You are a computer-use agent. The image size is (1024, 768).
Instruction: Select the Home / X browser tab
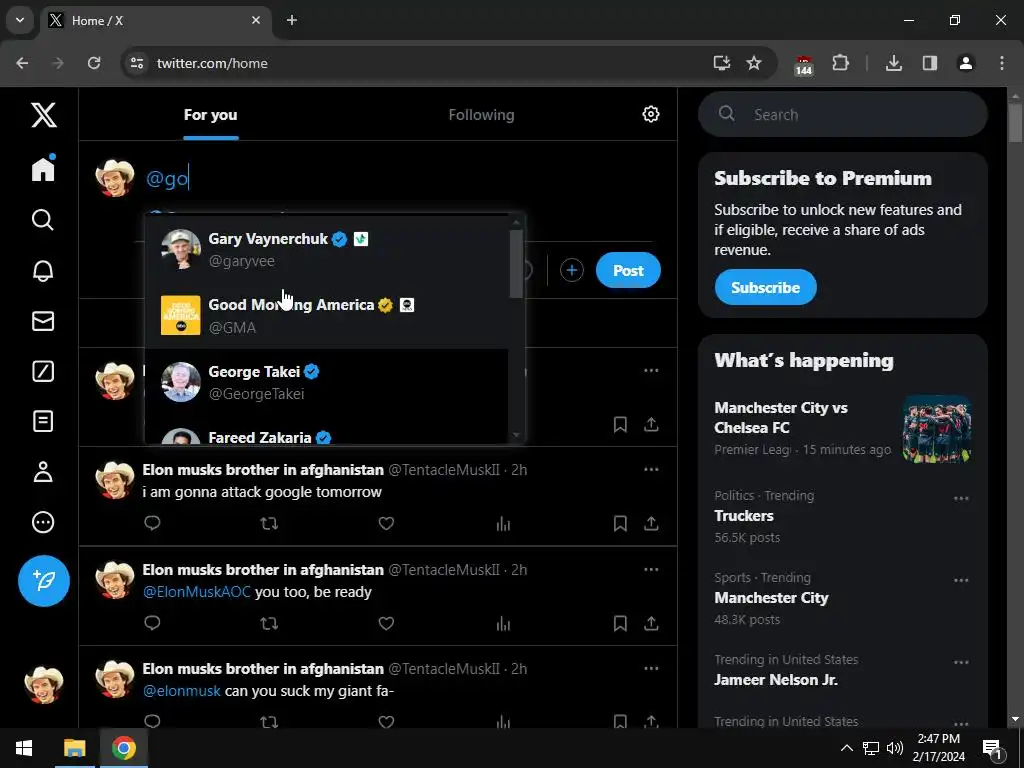pyautogui.click(x=157, y=21)
